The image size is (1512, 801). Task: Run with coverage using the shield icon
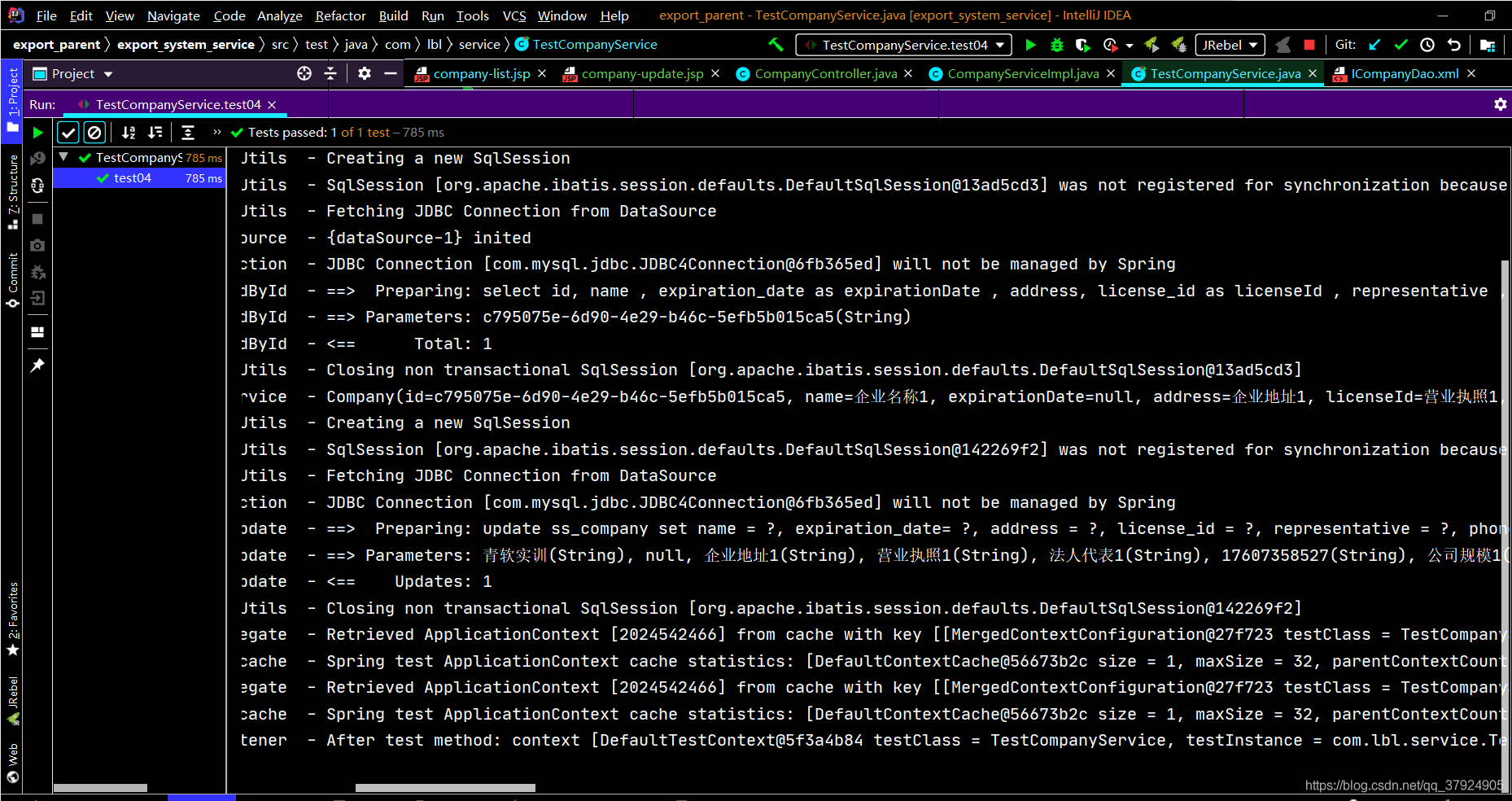1082,45
